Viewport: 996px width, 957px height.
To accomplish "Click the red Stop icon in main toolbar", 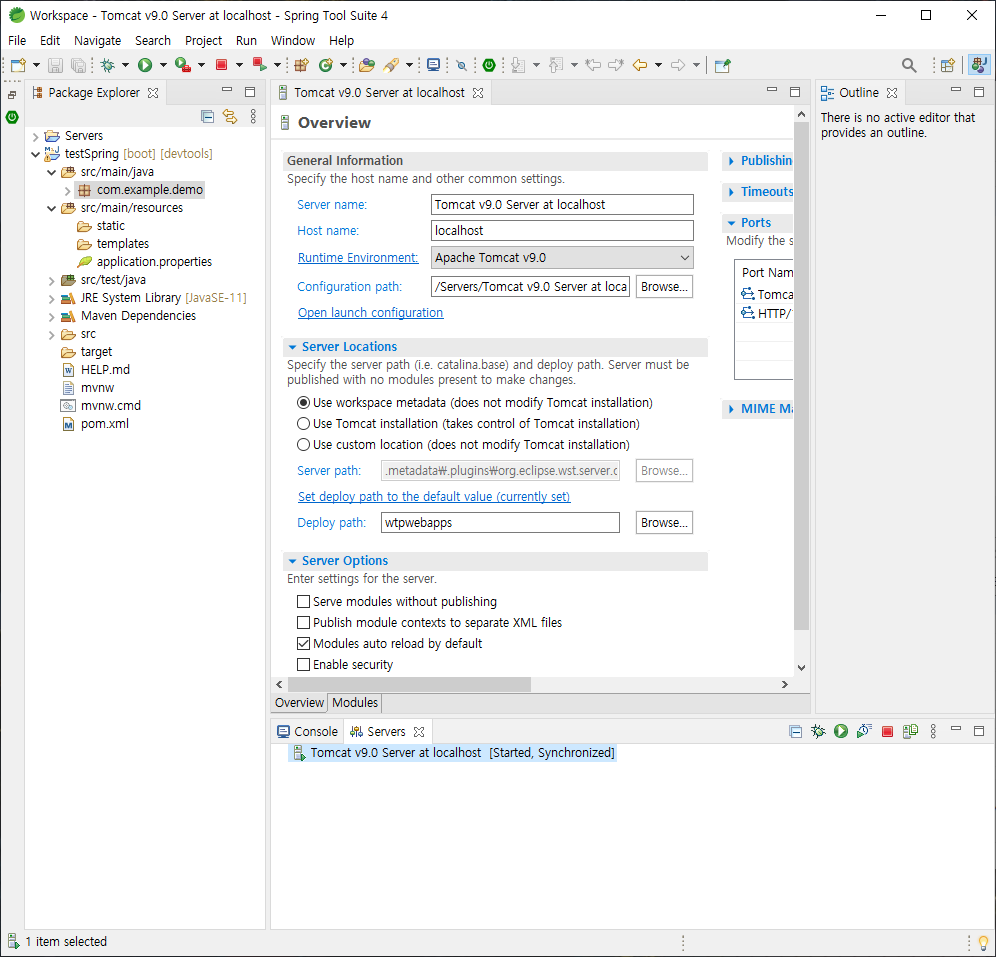I will tap(222, 65).
